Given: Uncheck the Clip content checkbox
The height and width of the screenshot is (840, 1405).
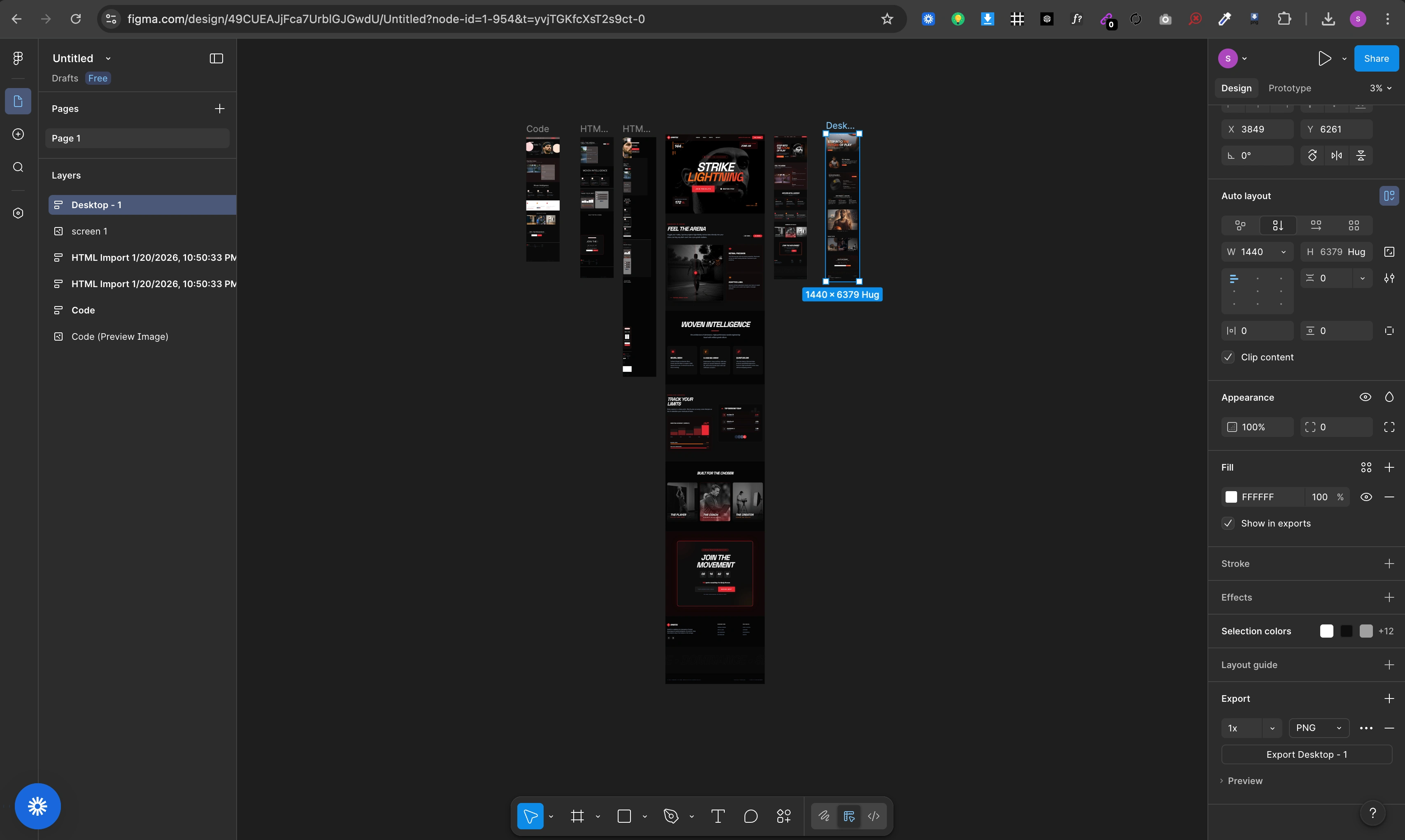Looking at the screenshot, I should point(1228,357).
